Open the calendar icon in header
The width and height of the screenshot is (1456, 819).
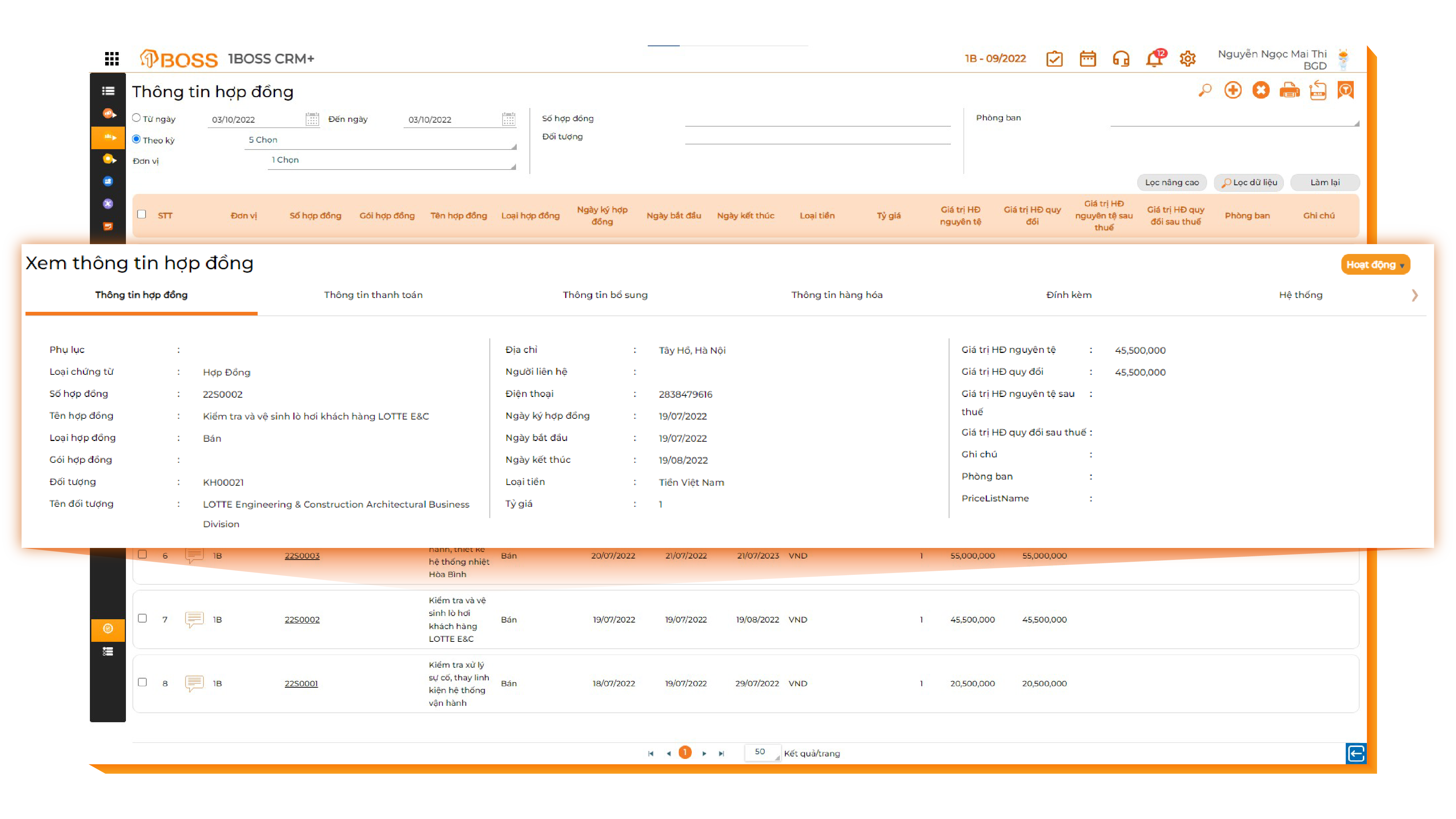1087,59
